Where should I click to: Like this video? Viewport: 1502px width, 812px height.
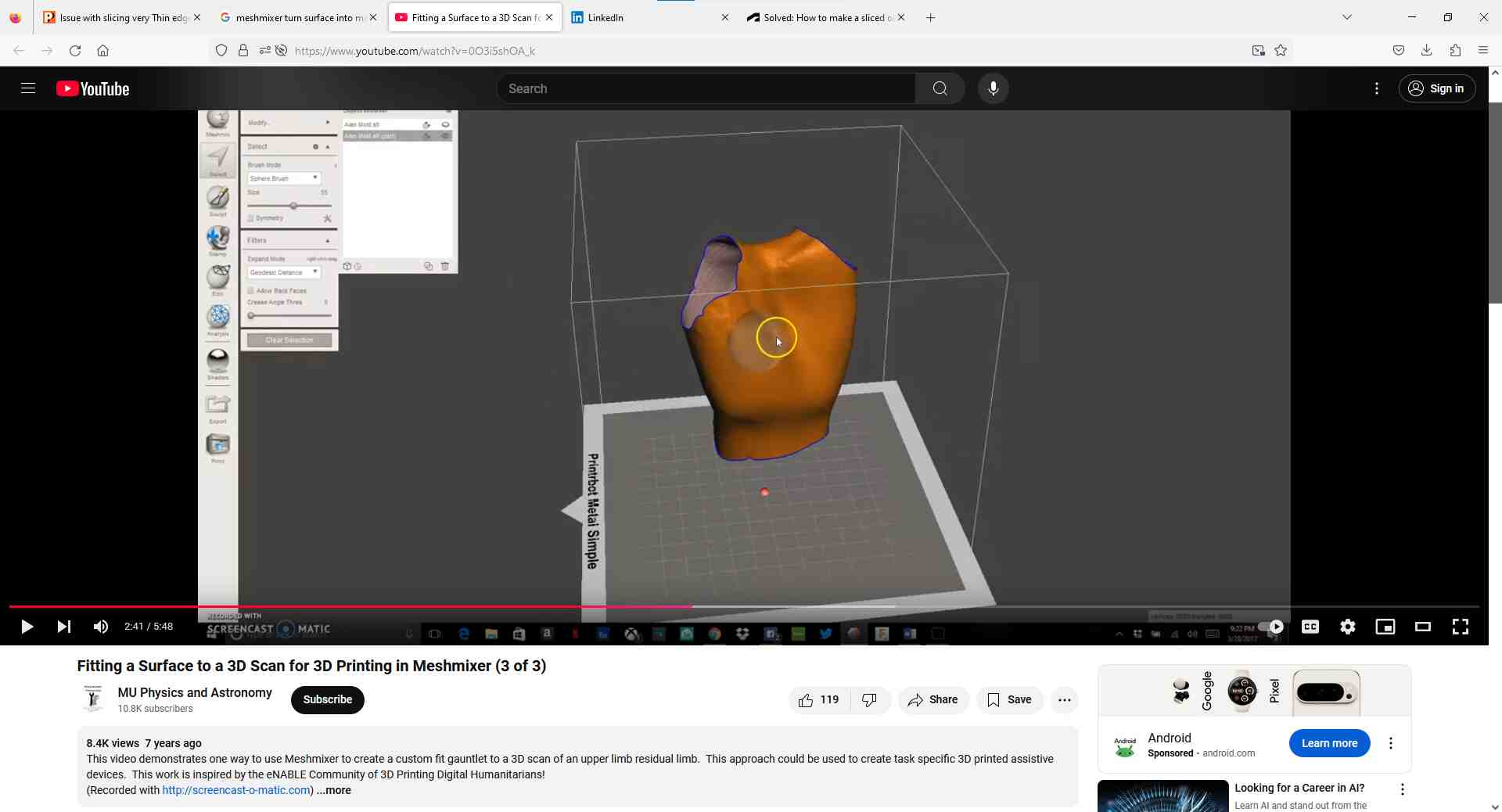pos(818,700)
